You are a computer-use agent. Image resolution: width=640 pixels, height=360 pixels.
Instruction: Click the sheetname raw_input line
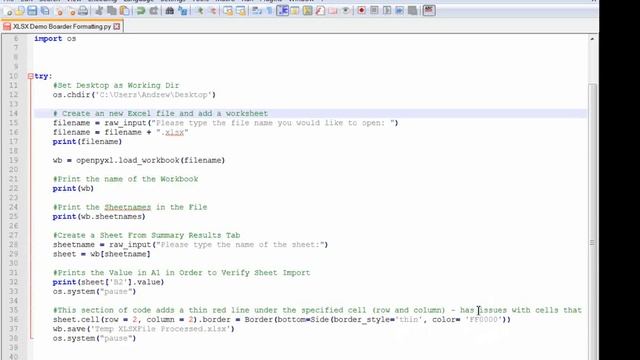coord(190,245)
